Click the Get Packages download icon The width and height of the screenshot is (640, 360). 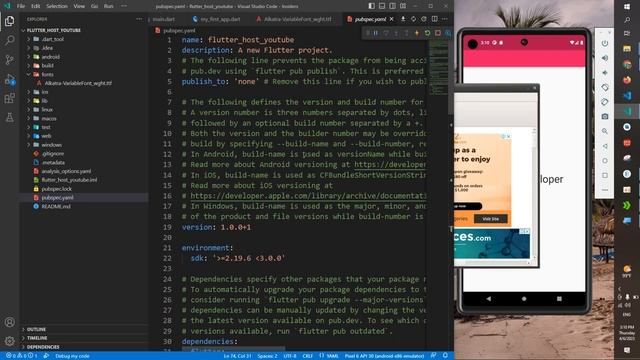(403, 19)
